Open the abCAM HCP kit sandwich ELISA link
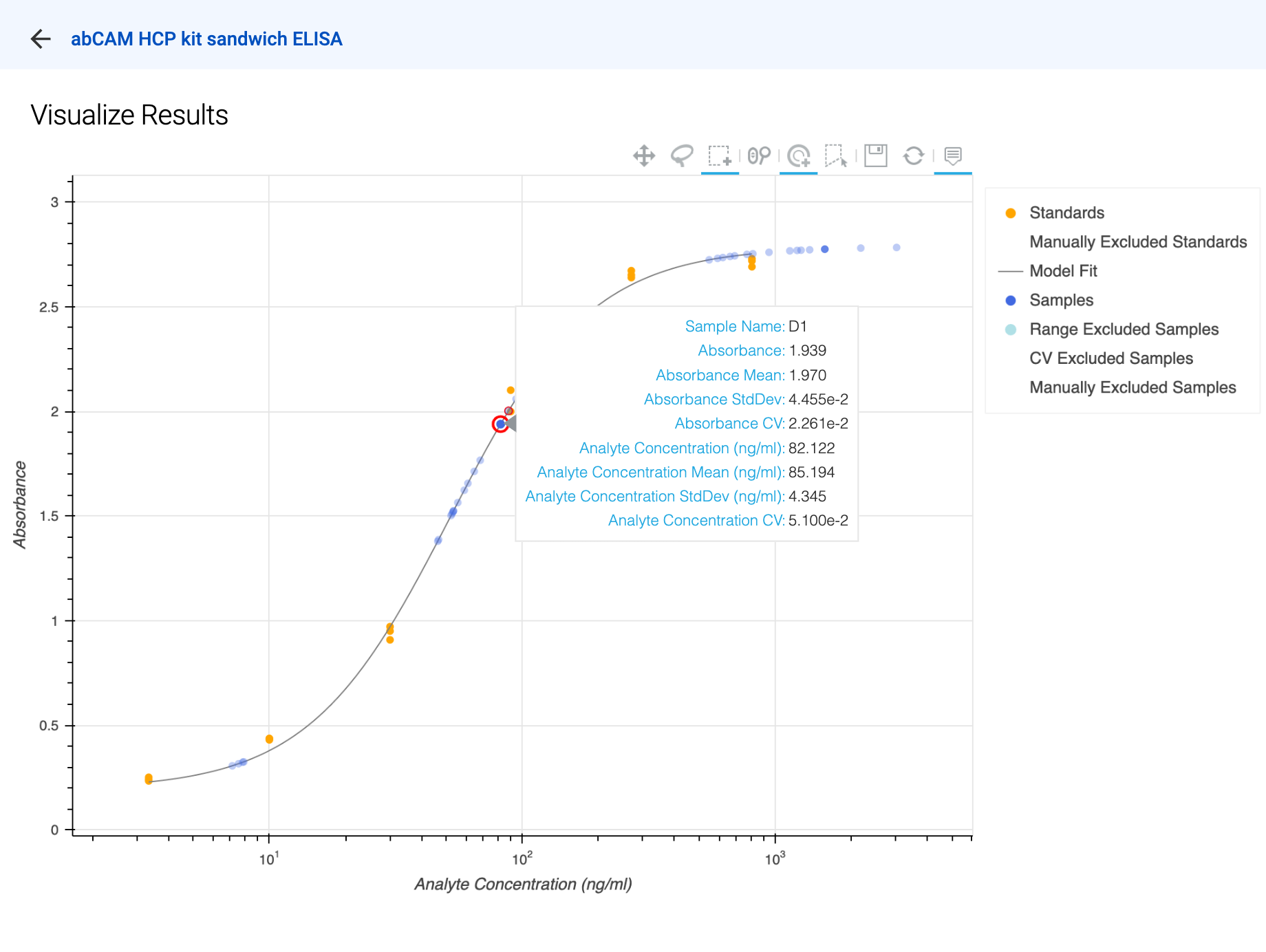This screenshot has height=952, width=1266. tap(206, 39)
